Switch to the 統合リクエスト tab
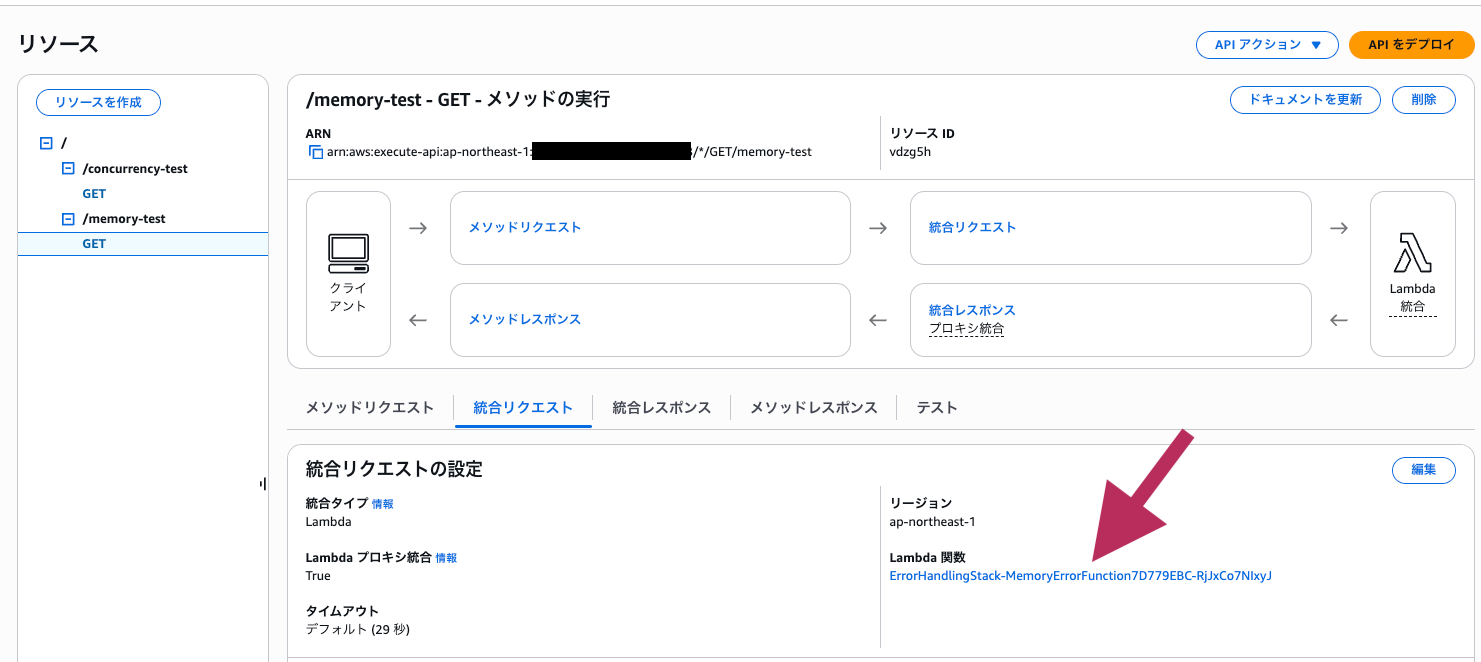The image size is (1481, 662). click(x=523, y=408)
